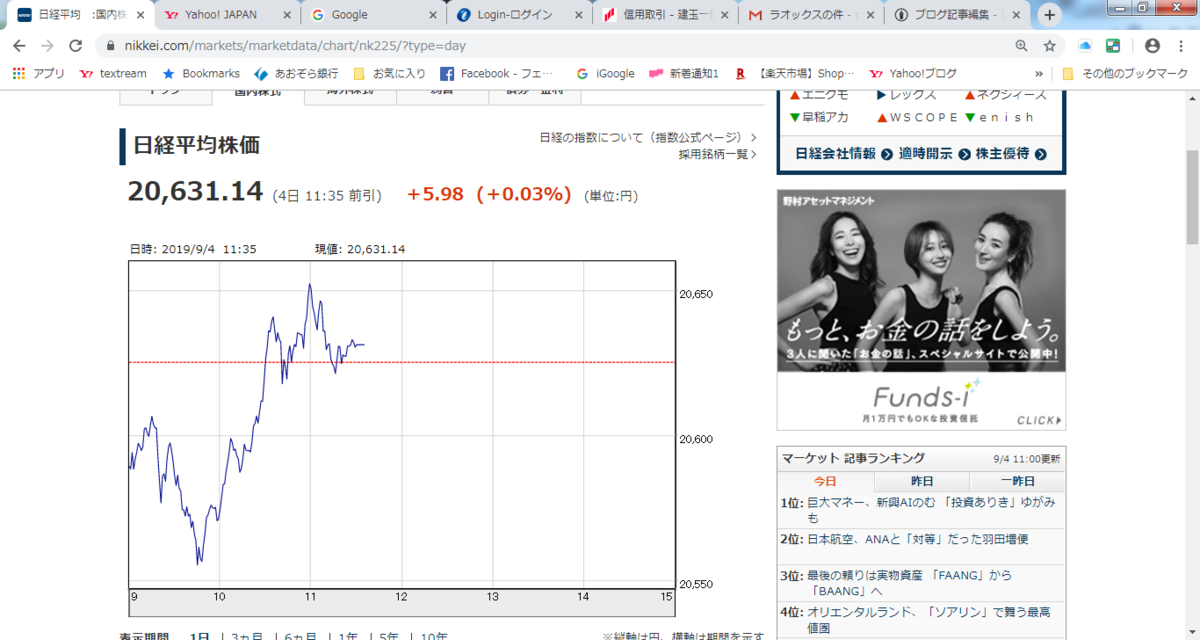Screen dimensions: 1200x640
Task: Click the browser forward arrow
Action: pos(47,46)
